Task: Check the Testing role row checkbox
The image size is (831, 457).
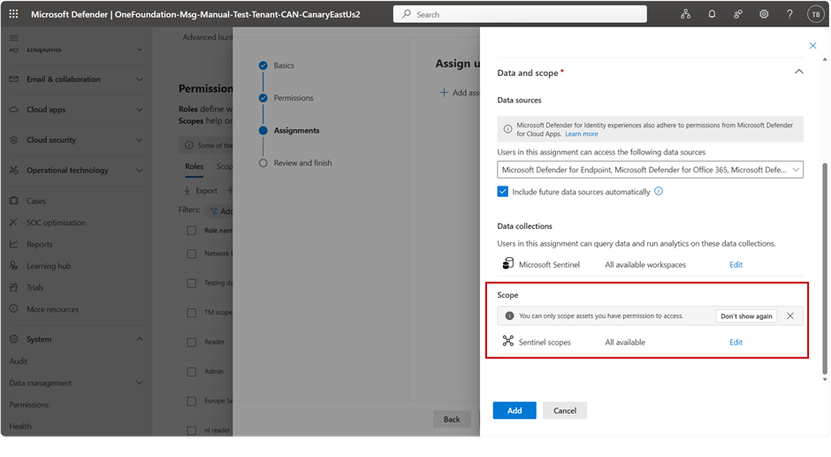Action: tap(191, 284)
